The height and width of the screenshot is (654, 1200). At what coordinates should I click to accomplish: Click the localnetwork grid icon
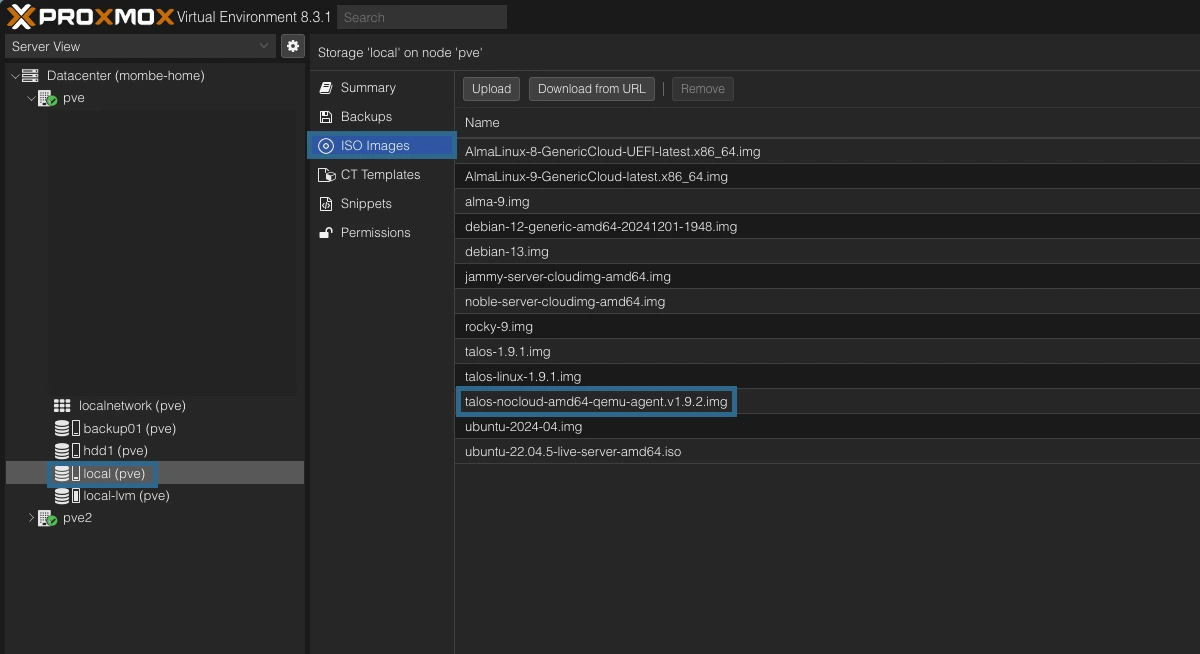(x=62, y=406)
